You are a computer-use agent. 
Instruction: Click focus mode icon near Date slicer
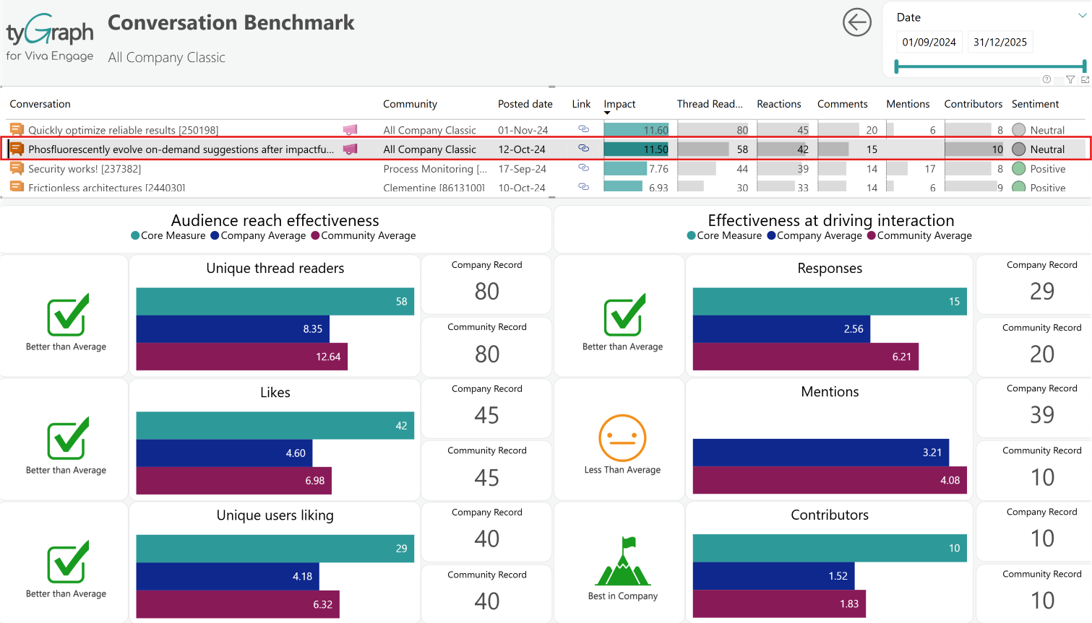1085,79
